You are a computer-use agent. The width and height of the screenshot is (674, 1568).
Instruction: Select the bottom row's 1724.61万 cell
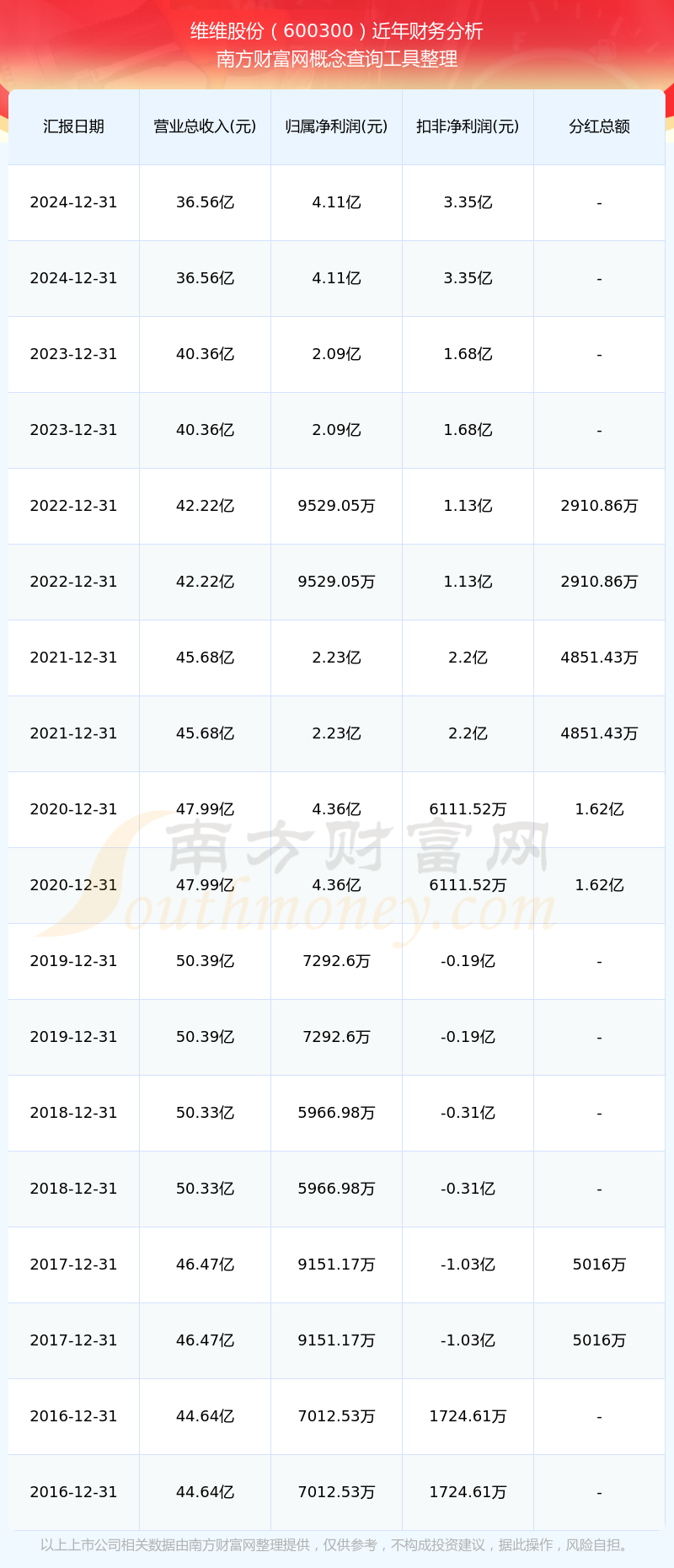click(468, 1492)
